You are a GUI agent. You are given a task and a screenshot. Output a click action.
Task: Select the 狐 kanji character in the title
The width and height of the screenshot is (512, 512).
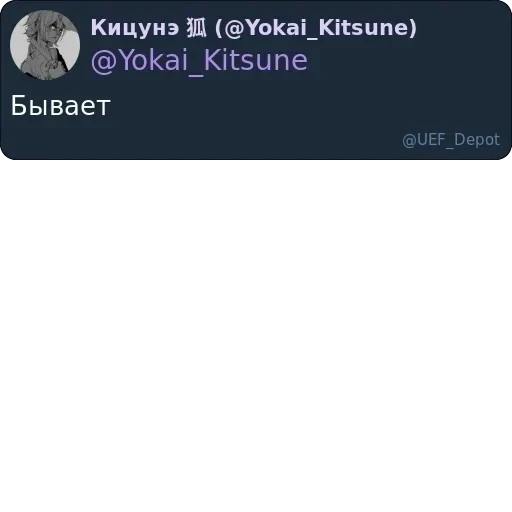(x=197, y=28)
